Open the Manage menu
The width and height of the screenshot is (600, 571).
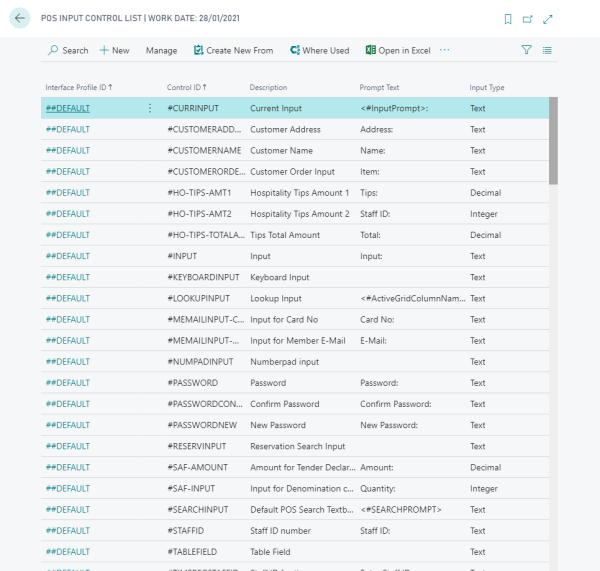click(x=161, y=50)
